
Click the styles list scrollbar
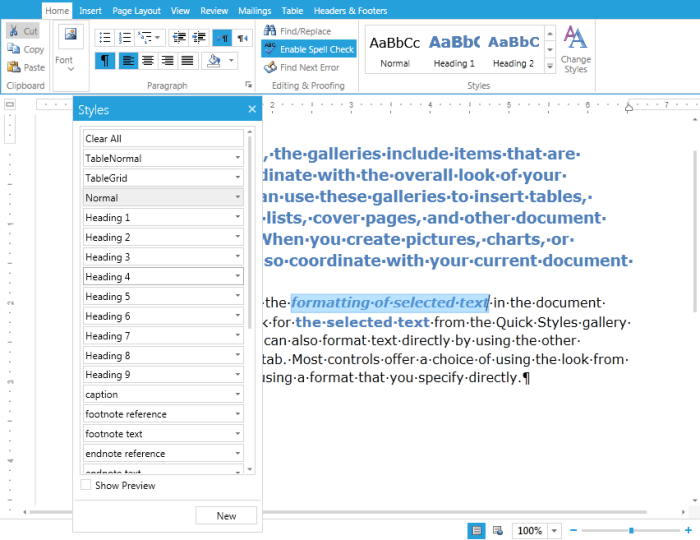(250, 232)
